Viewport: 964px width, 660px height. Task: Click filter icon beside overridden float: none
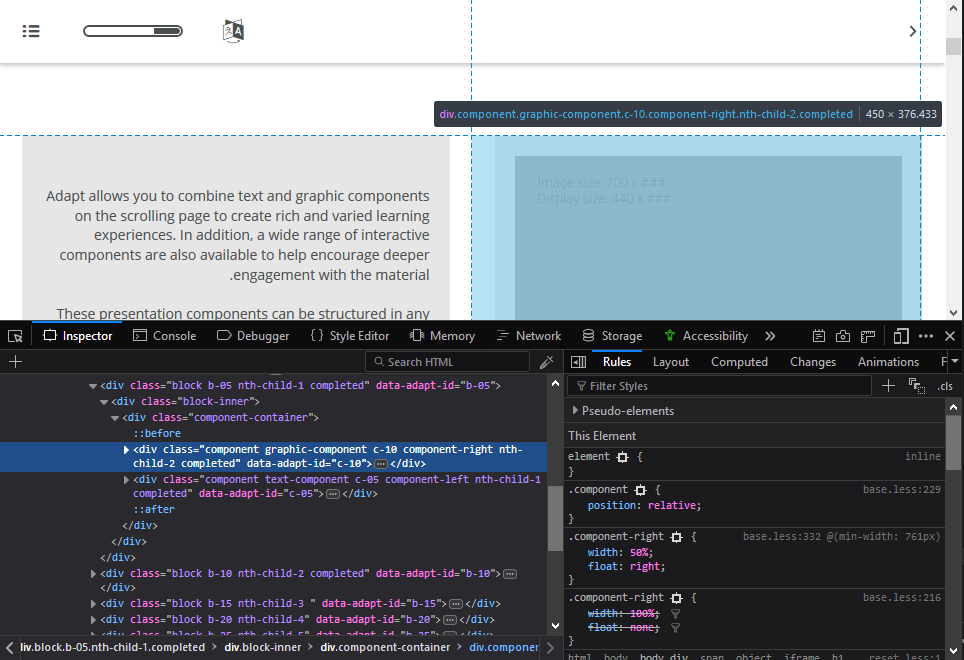tap(675, 627)
